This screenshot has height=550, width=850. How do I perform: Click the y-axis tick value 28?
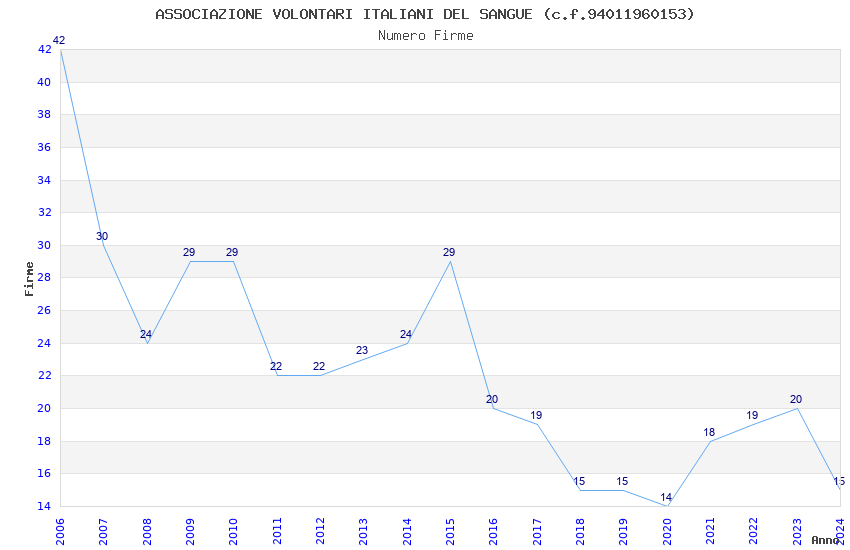[44, 277]
